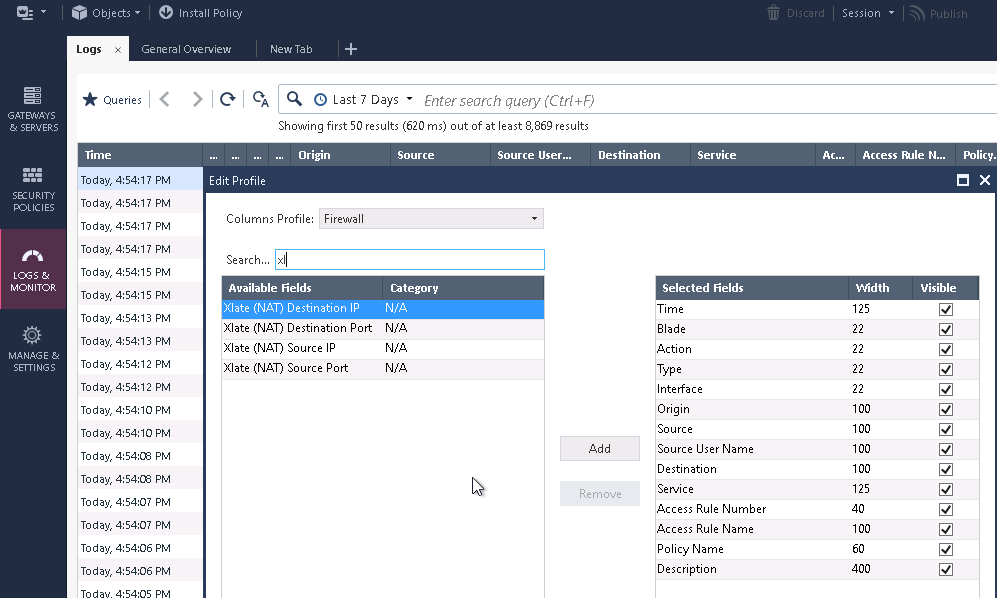This screenshot has width=997, height=598.
Task: Open the Session dropdown
Action: pos(868,13)
